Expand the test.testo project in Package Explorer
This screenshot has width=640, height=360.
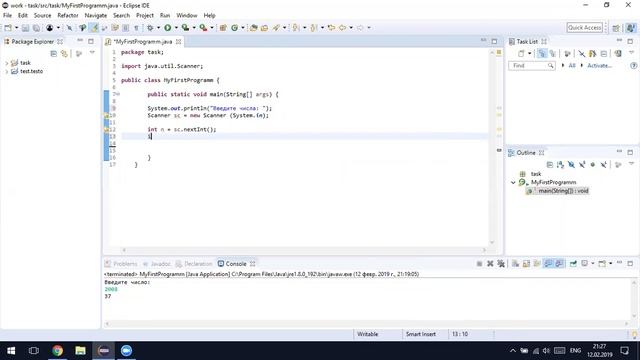coord(7,71)
